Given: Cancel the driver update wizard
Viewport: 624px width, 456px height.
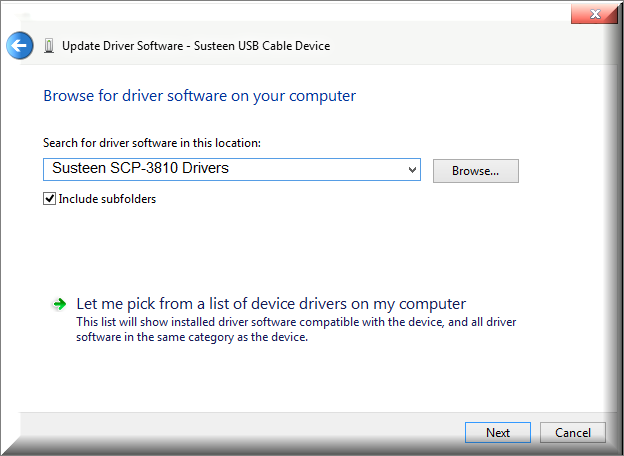Looking at the screenshot, I should 573,433.
